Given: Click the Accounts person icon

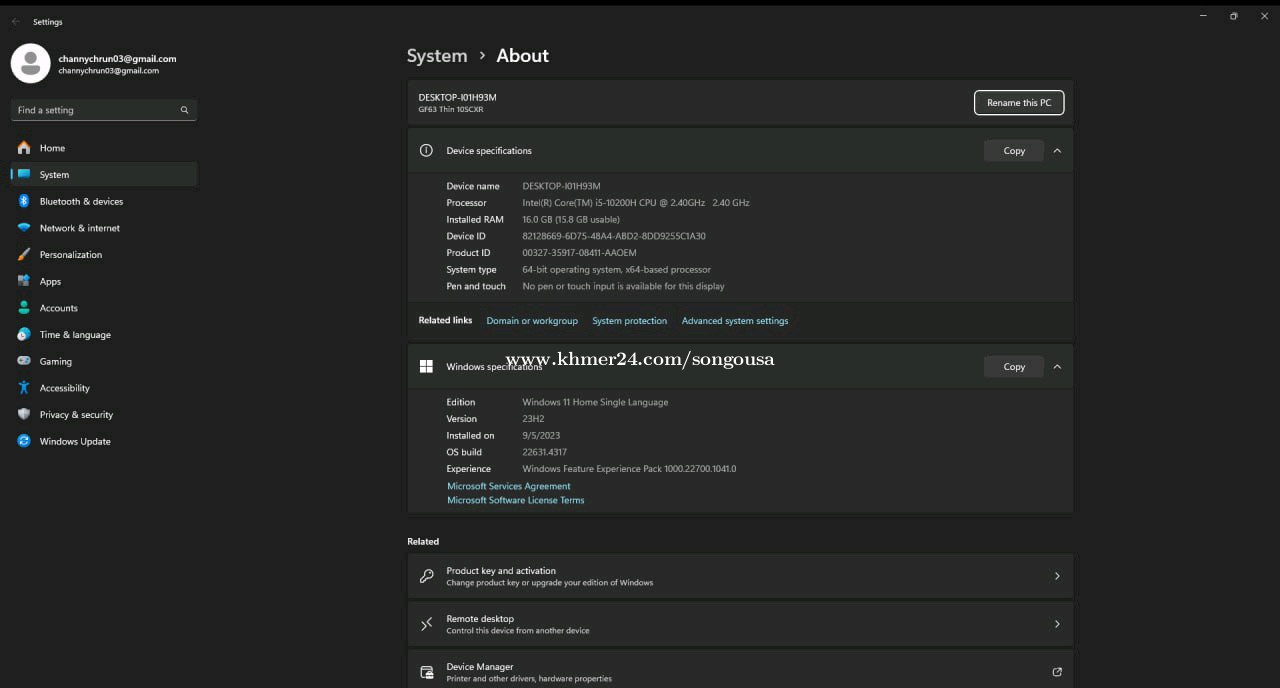Looking at the screenshot, I should (x=24, y=308).
